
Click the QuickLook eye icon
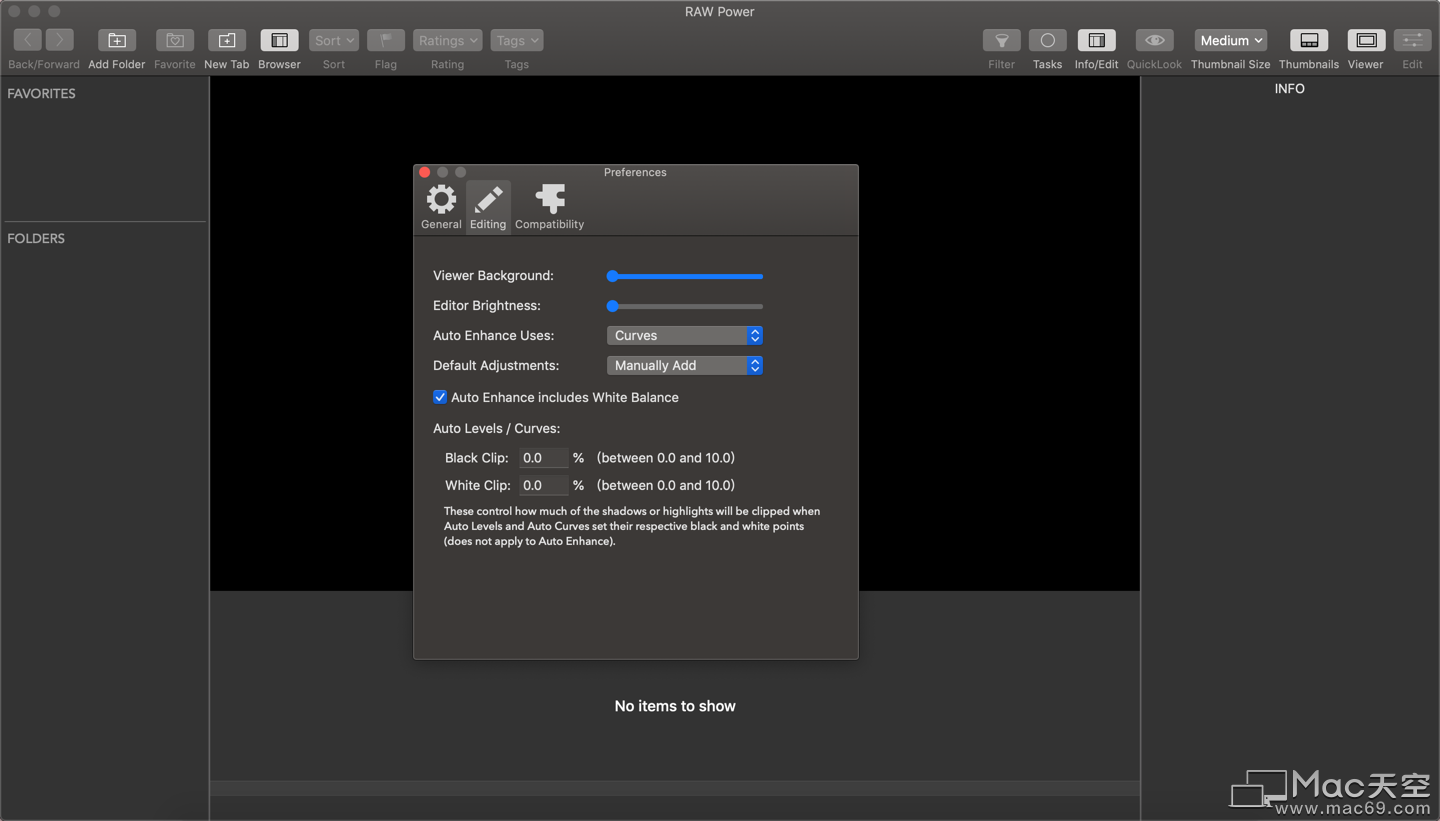click(x=1155, y=40)
